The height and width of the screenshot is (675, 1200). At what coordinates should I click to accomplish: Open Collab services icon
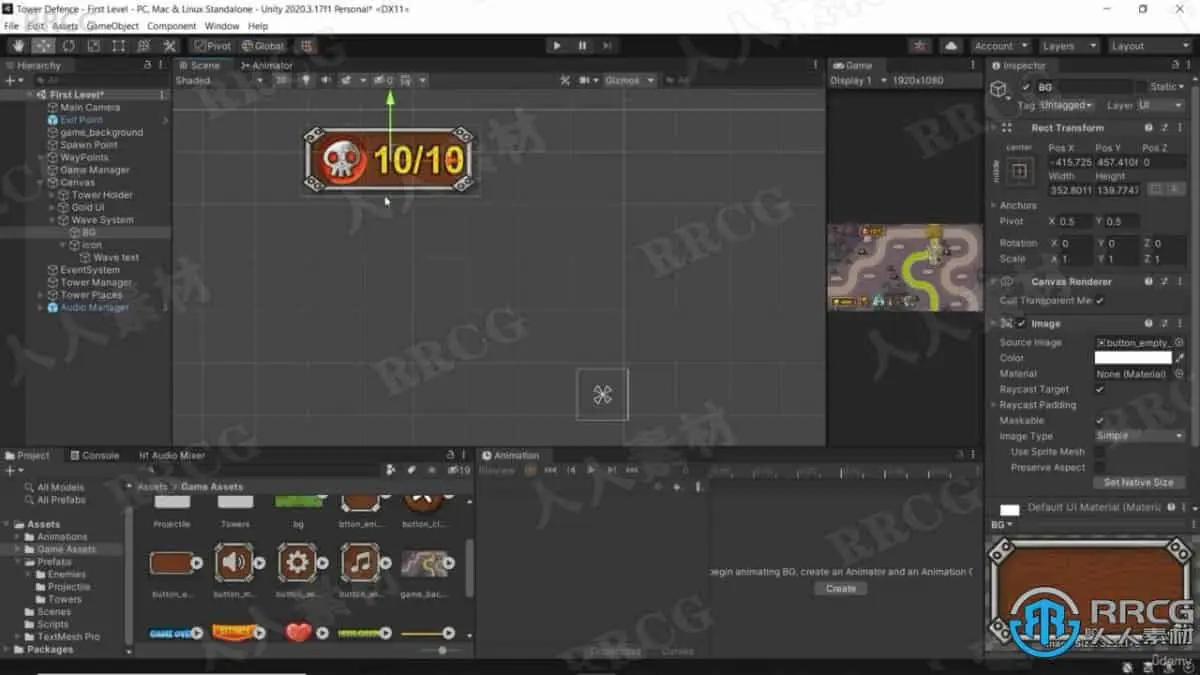[x=921, y=45]
